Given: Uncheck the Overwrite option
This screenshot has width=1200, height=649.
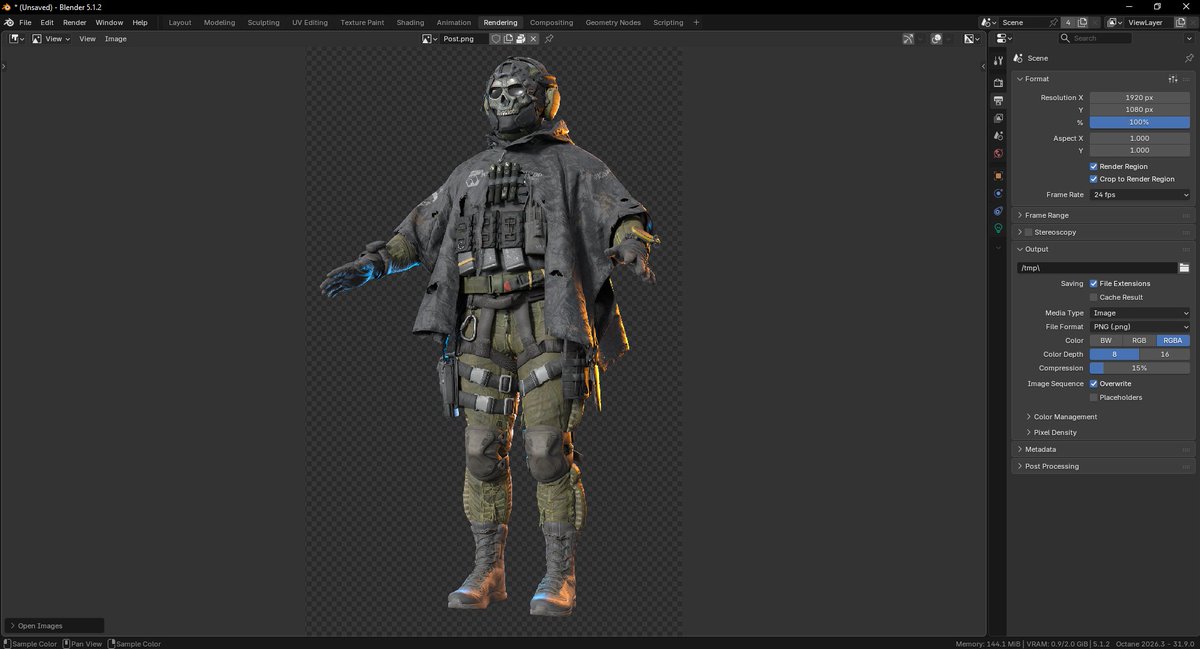Looking at the screenshot, I should point(1094,384).
